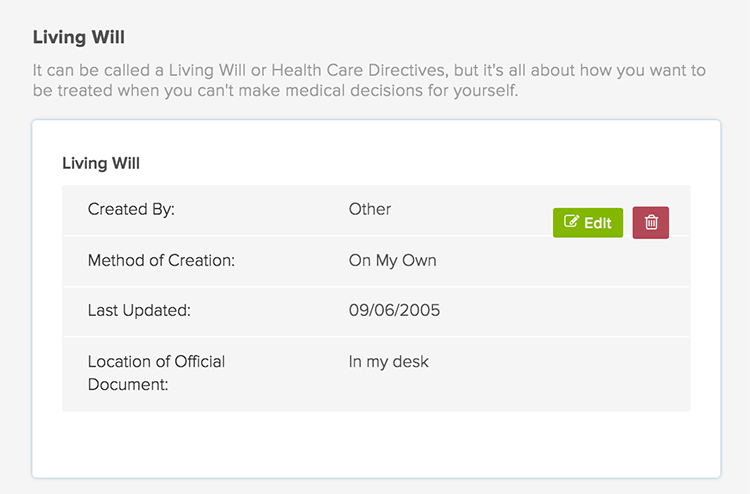Screen dimensions: 750x494
Task: Select the In my desk value
Action: (388, 362)
